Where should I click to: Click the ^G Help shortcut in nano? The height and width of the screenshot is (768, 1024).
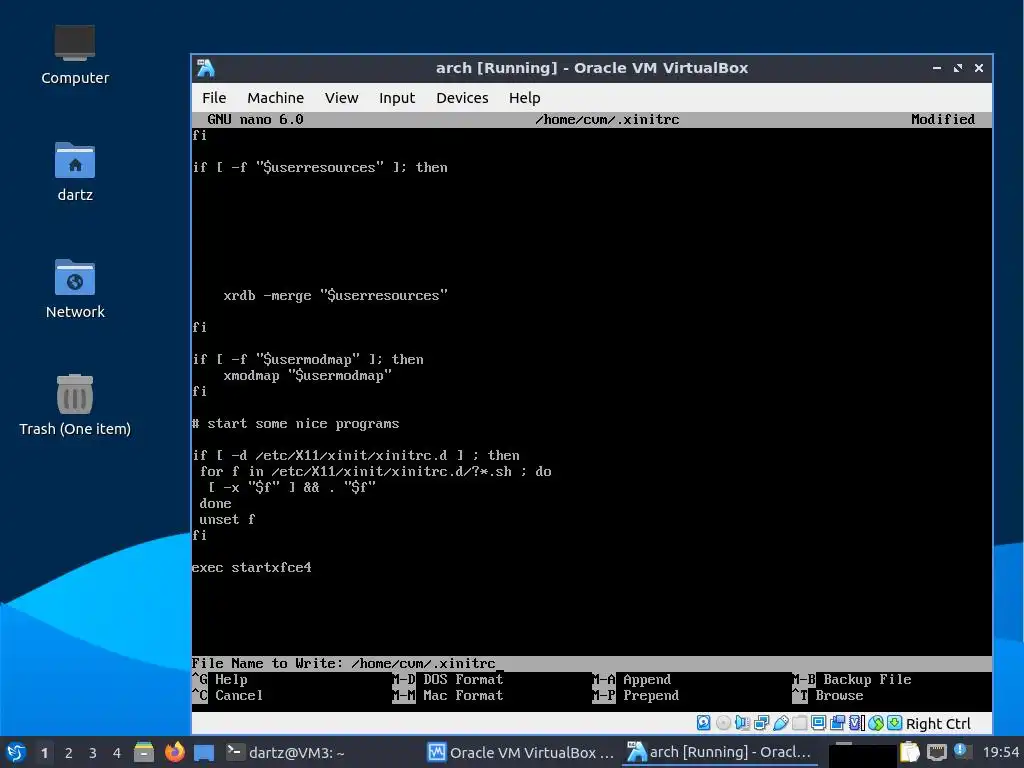click(x=220, y=679)
